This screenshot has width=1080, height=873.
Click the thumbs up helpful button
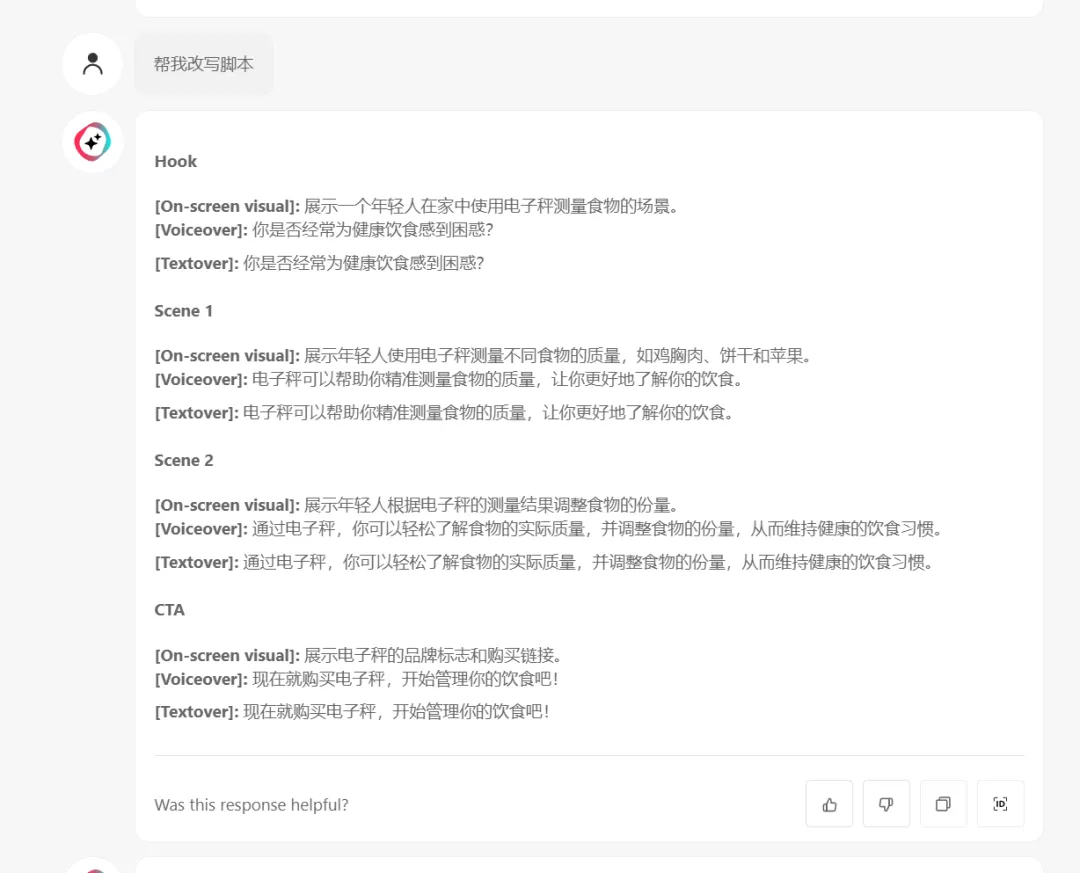[829, 803]
